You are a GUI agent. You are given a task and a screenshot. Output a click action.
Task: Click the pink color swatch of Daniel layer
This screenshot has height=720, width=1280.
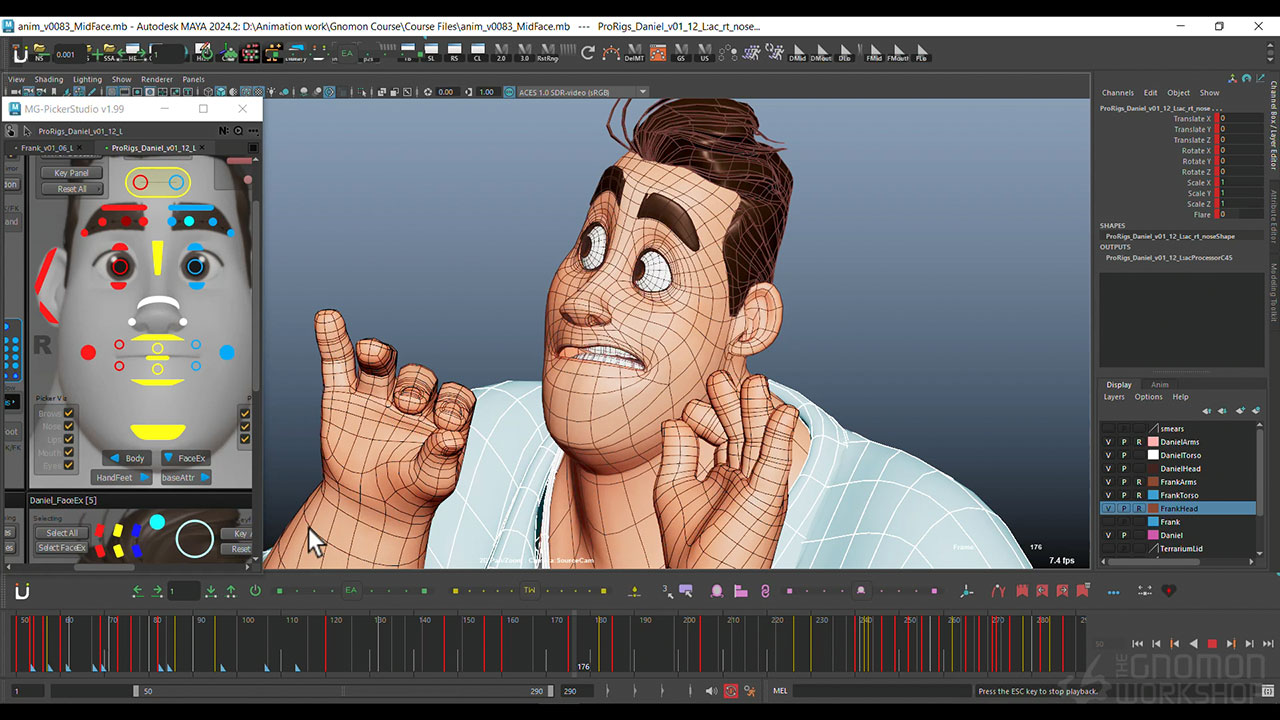click(x=1152, y=536)
